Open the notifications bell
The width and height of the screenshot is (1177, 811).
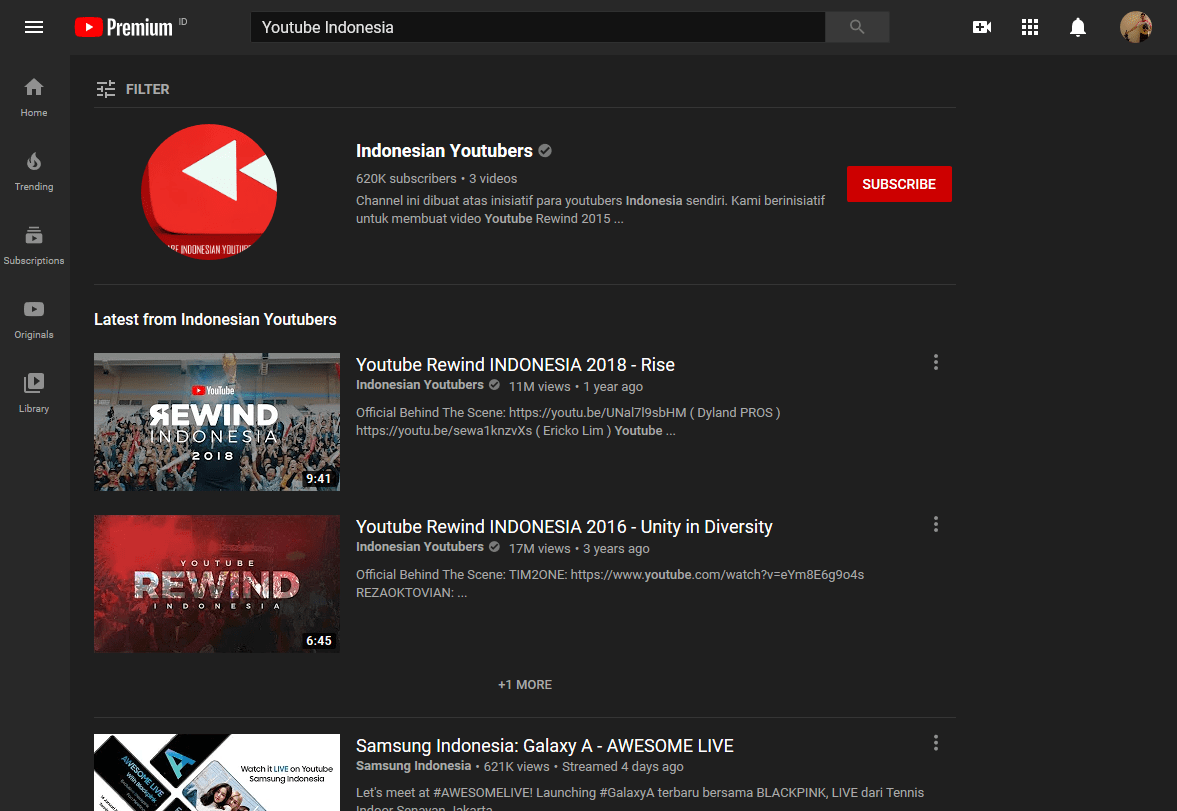(1078, 27)
